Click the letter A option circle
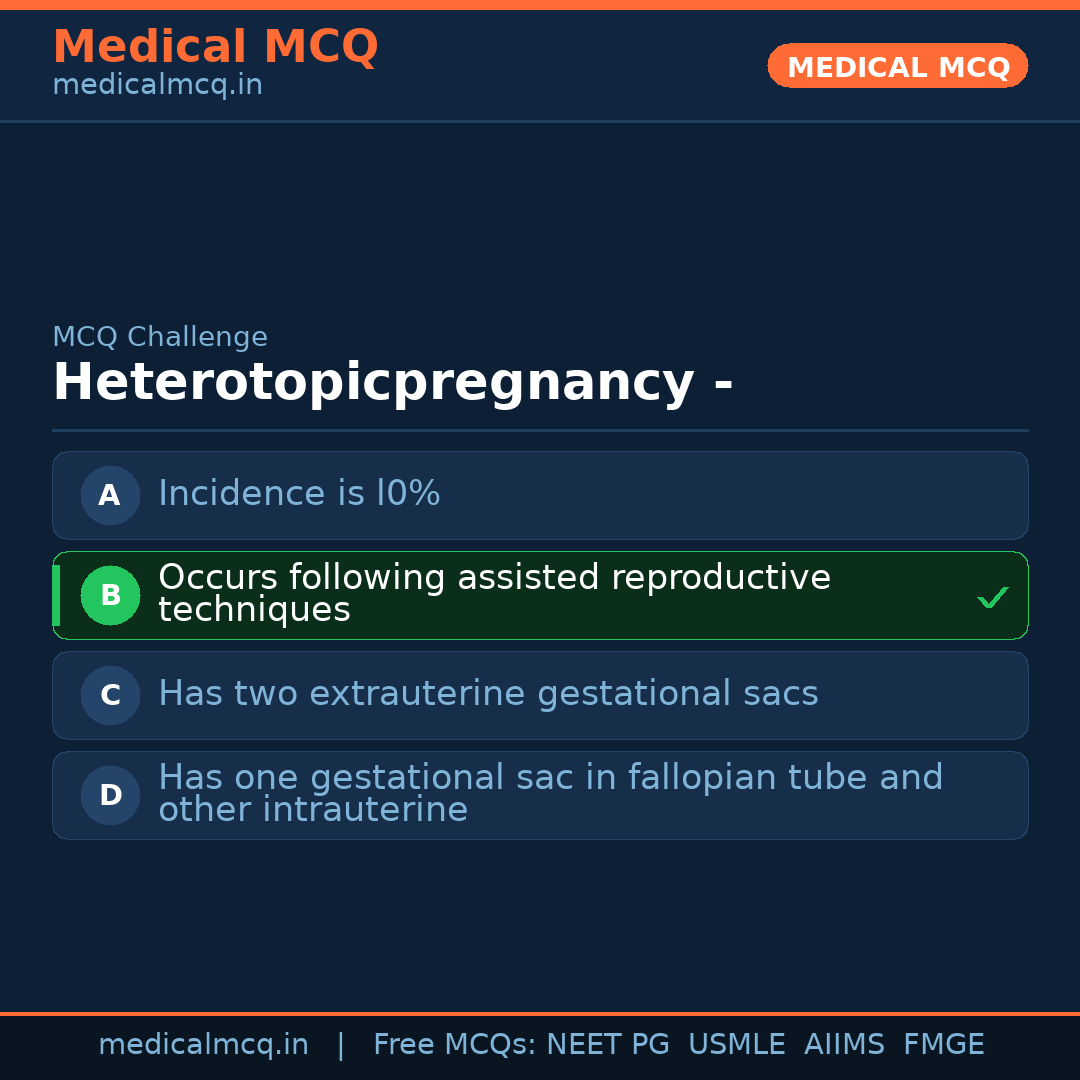 [x=110, y=495]
